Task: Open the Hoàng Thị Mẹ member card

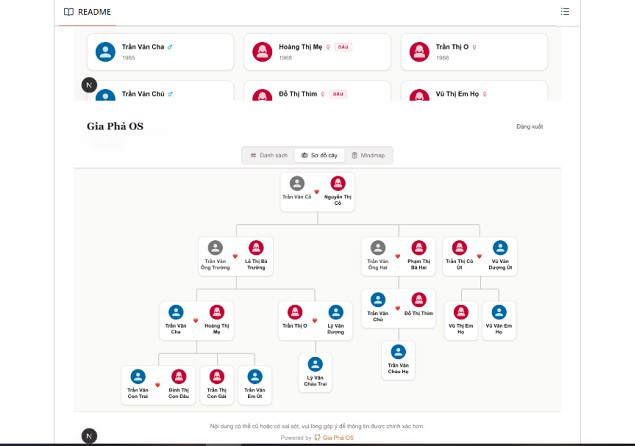Action: click(311, 52)
